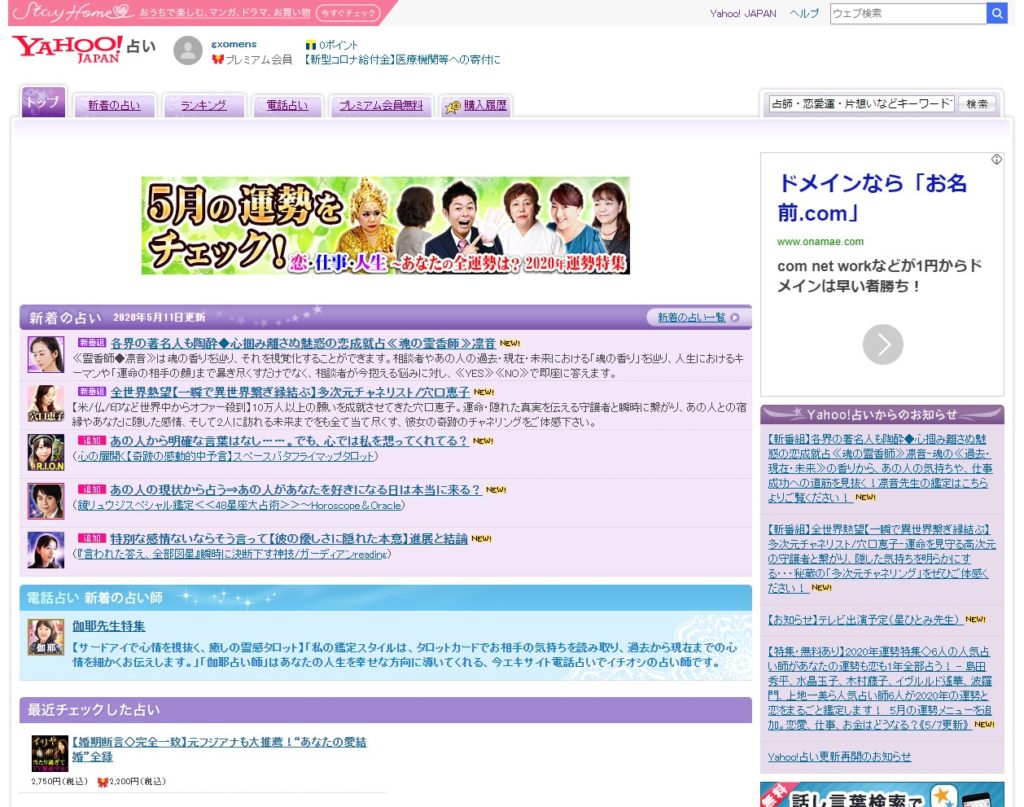Click the 話し言葉検索 banner ad

(x=882, y=795)
